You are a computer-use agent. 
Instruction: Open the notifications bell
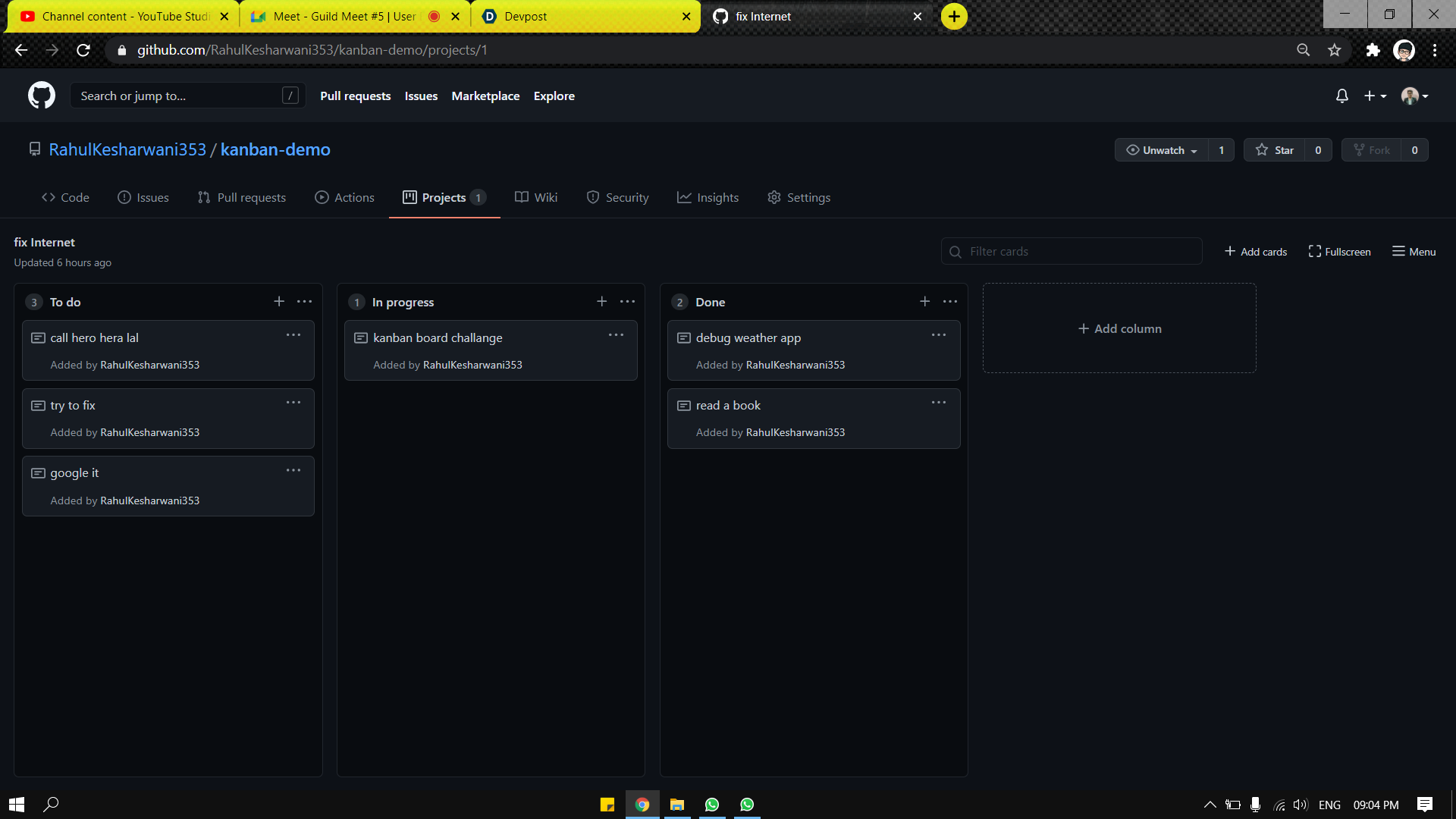click(1341, 96)
